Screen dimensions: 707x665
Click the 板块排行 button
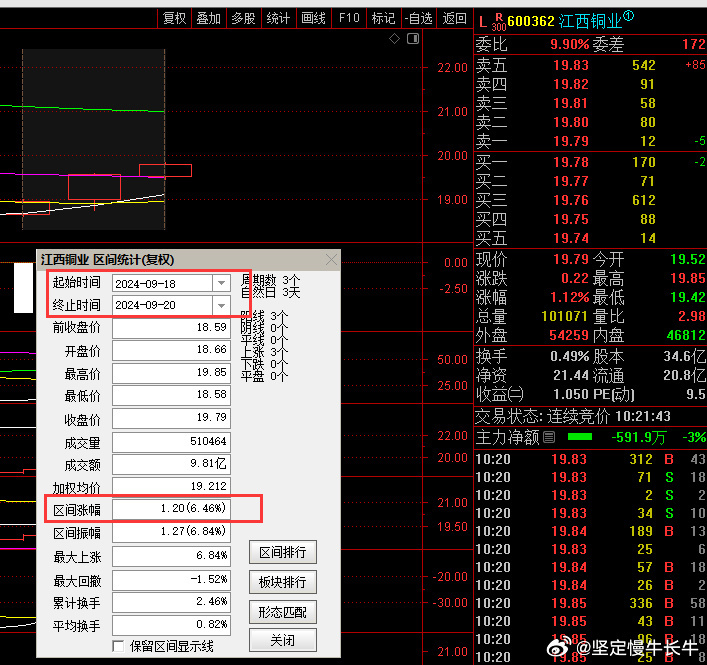(x=282, y=582)
